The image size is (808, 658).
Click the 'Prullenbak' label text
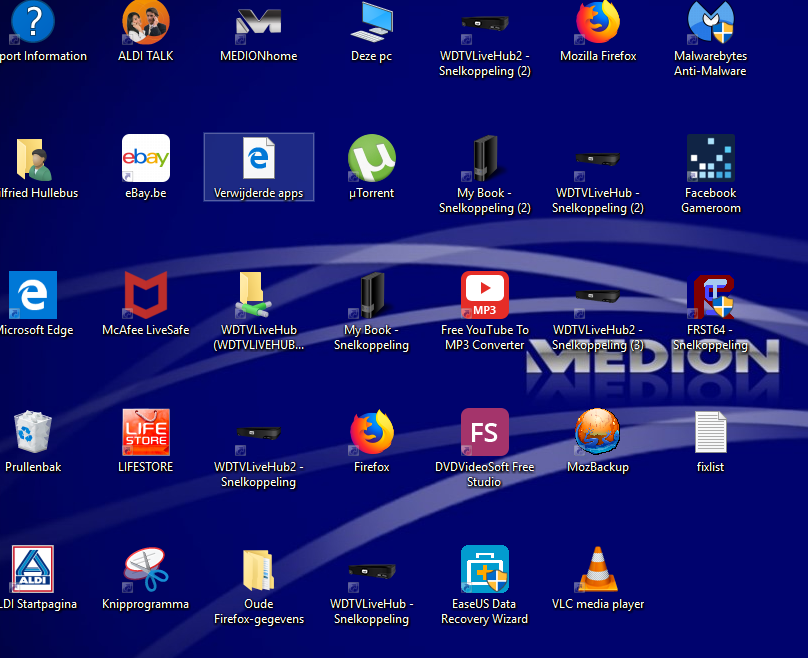pos(33,467)
